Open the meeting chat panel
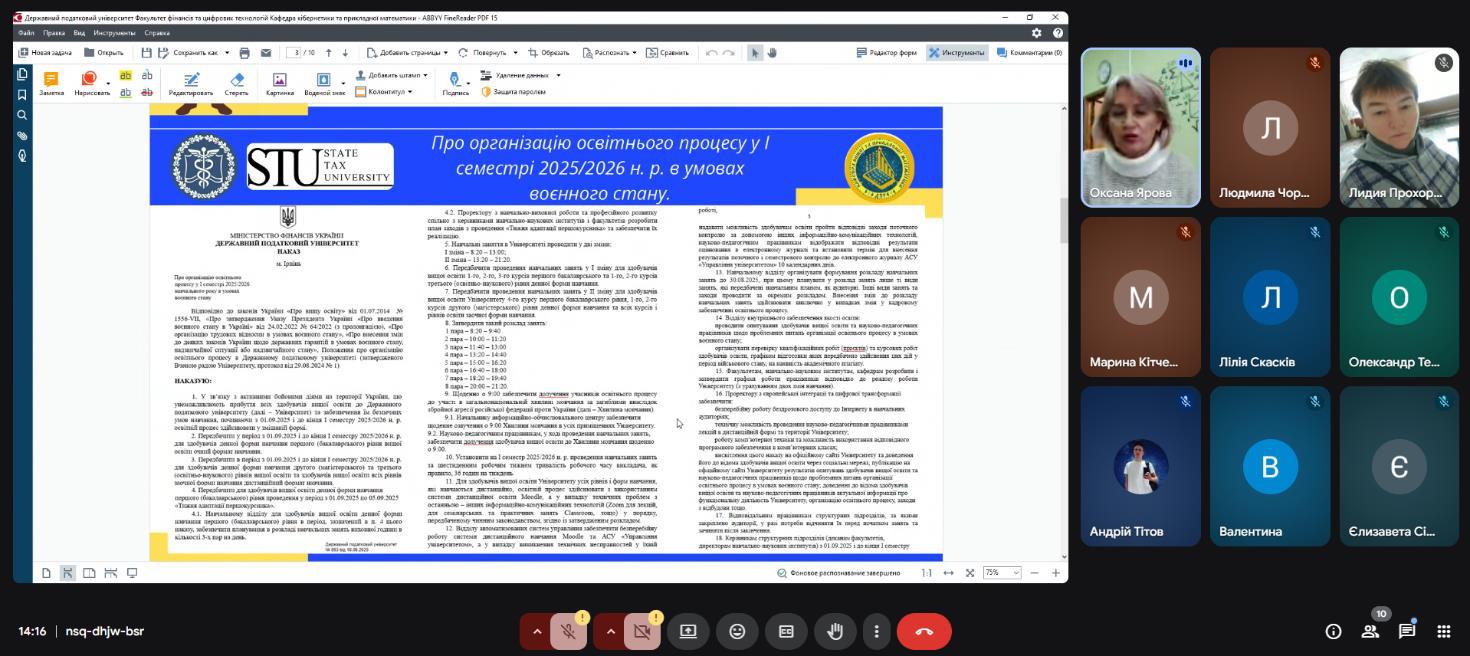The height and width of the screenshot is (656, 1470). 1406,631
